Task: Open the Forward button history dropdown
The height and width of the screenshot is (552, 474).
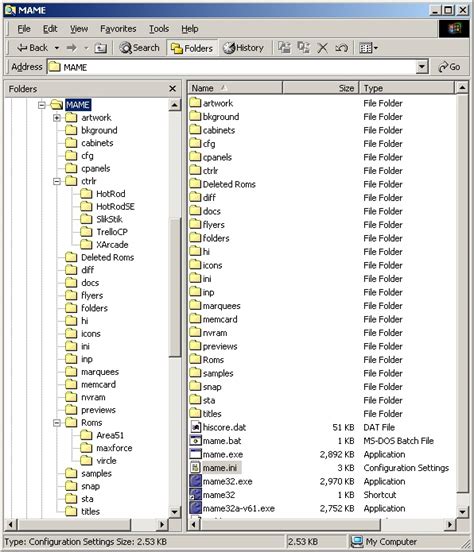Action: pyautogui.click(x=86, y=48)
